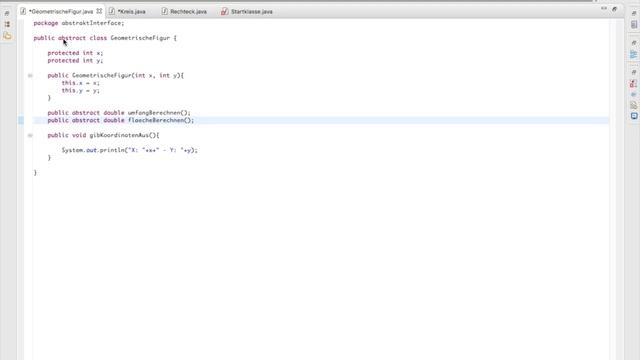Screen dimensions: 640x360
Task: Maximize the editor area
Action: pyautogui.click(x=614, y=9)
